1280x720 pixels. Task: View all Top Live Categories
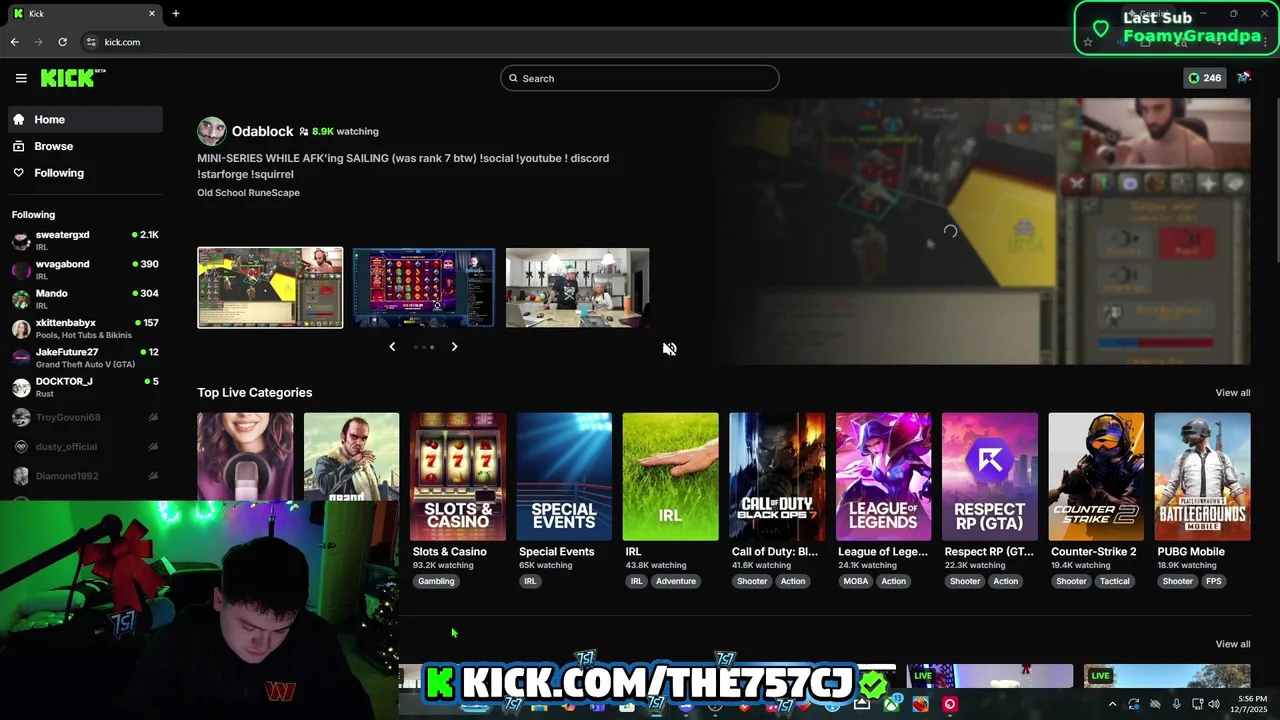(x=1232, y=393)
